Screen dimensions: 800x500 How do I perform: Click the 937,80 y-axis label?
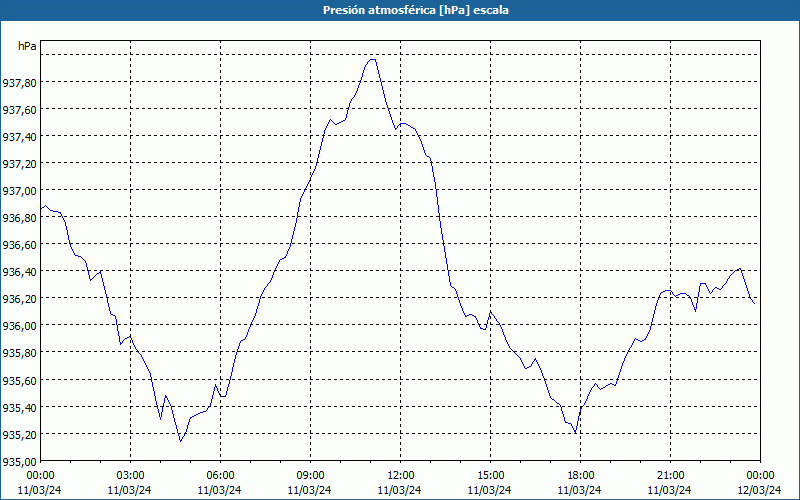point(19,82)
